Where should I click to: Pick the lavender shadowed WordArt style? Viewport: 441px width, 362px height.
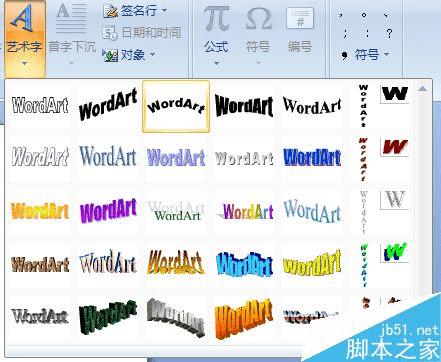point(176,157)
